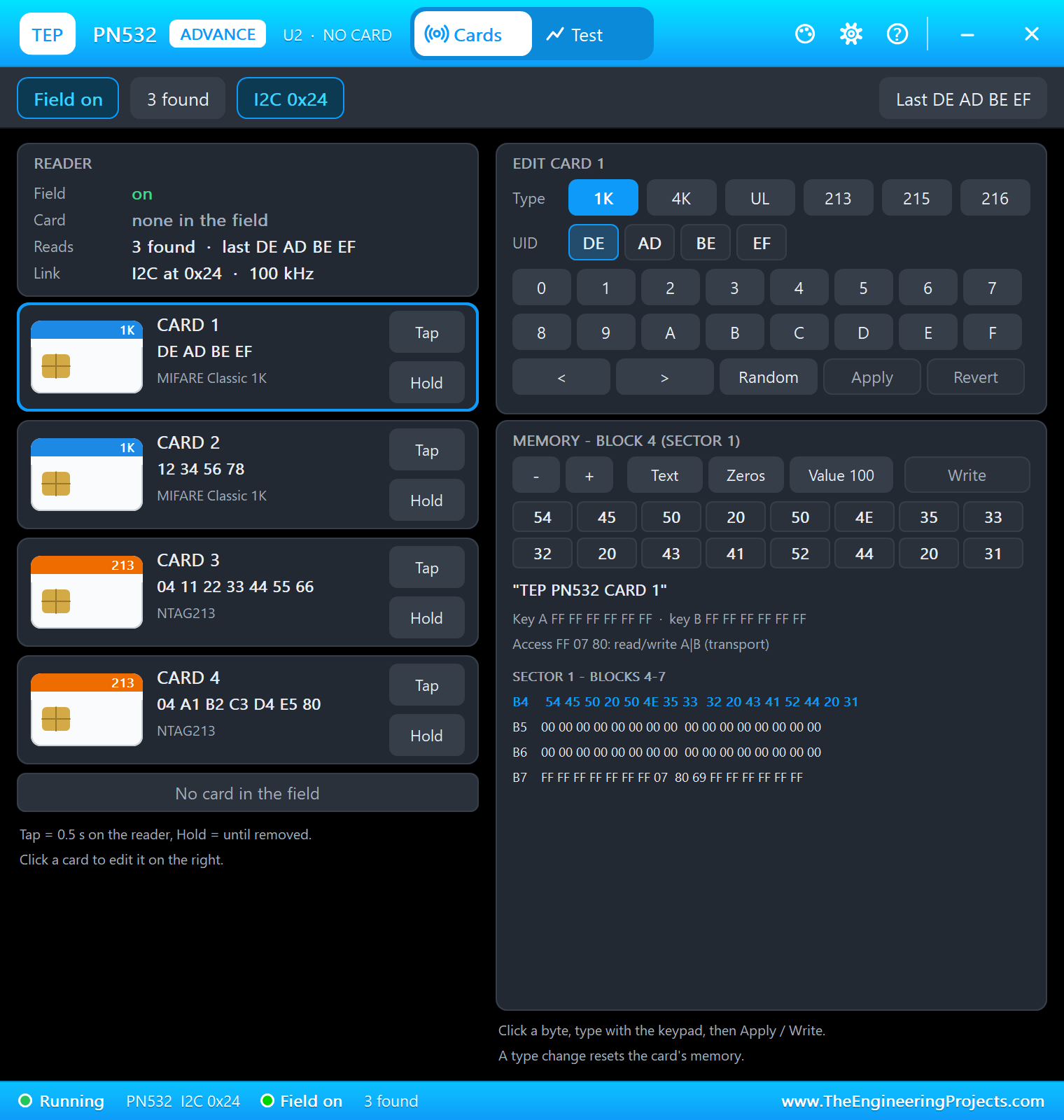
Task: Open settings gear icon
Action: [851, 34]
